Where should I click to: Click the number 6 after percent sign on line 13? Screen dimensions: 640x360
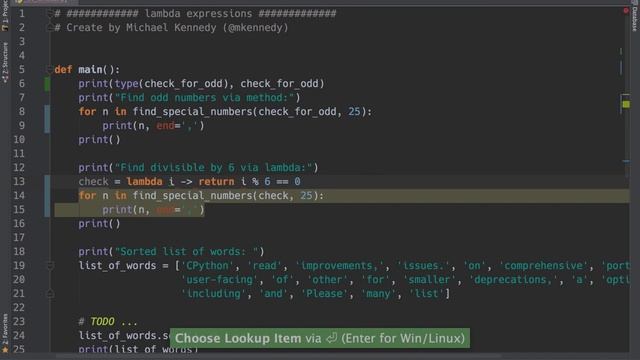[267, 182]
